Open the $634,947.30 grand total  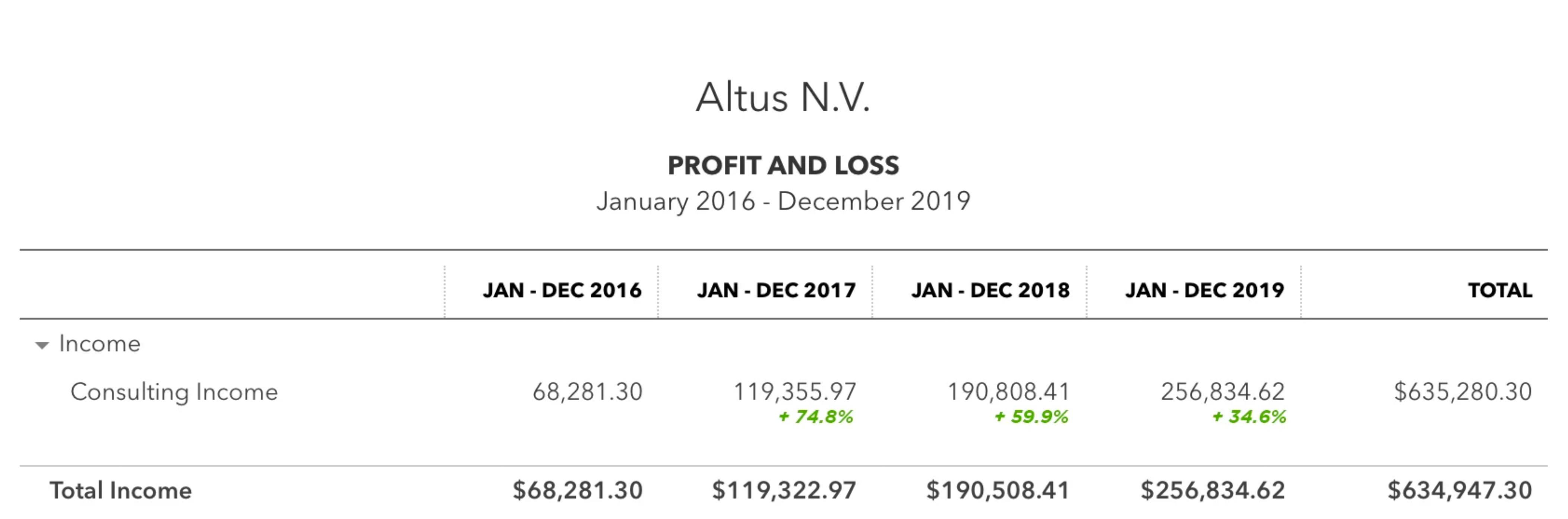(x=1460, y=490)
